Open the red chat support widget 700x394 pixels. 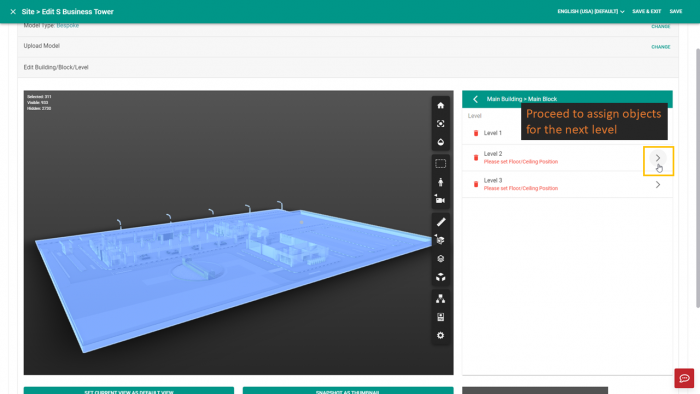tap(684, 378)
